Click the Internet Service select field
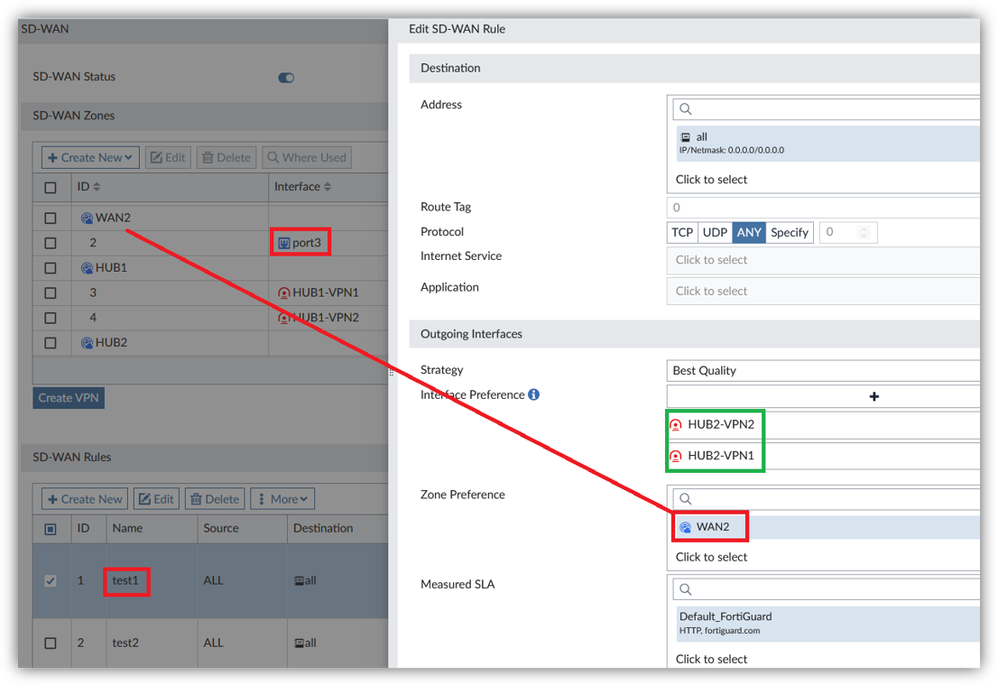This screenshot has width=998, height=686. pos(823,260)
